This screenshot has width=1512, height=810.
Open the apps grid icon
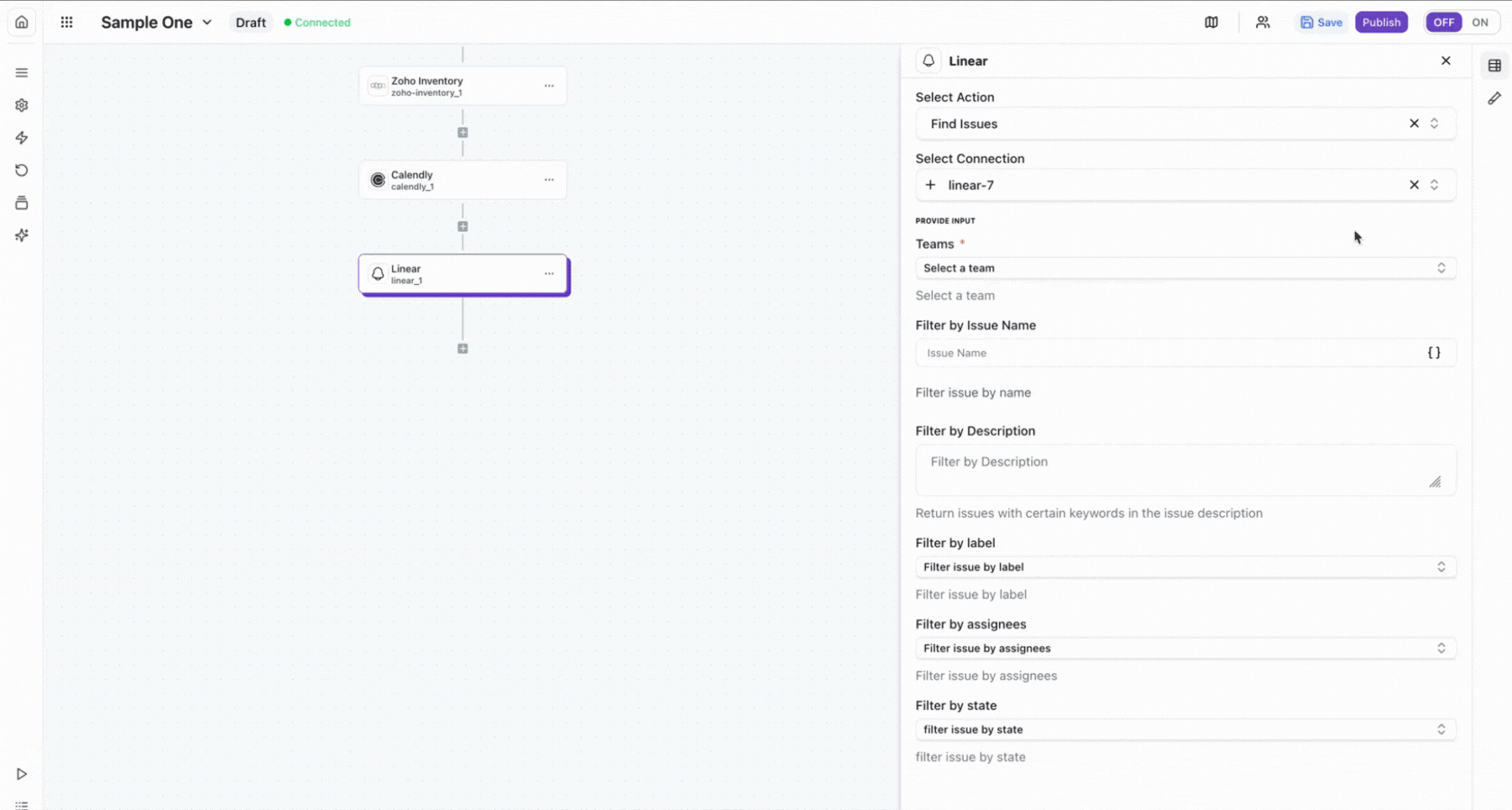pyautogui.click(x=67, y=23)
